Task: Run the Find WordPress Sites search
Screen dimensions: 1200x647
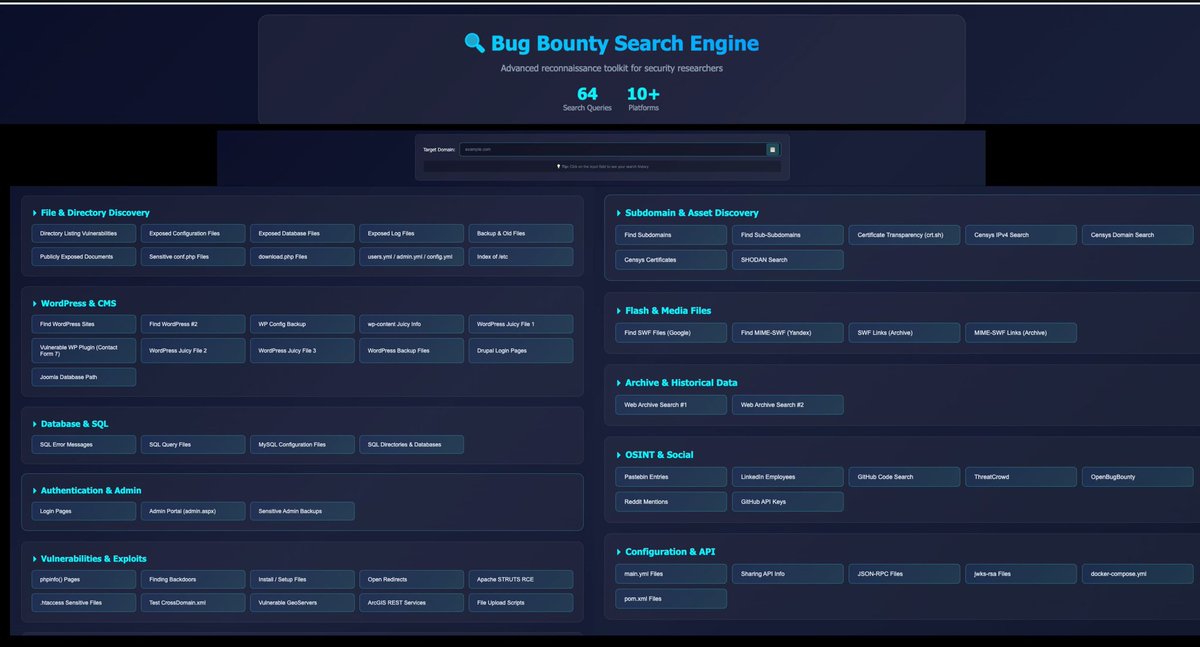Action: (x=83, y=324)
